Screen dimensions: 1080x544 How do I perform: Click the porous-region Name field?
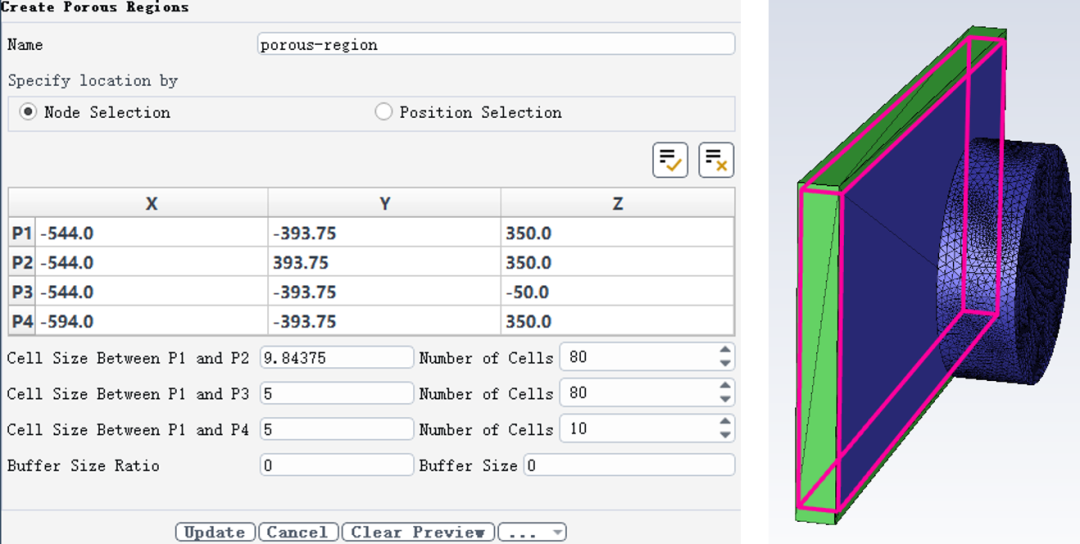pos(495,44)
